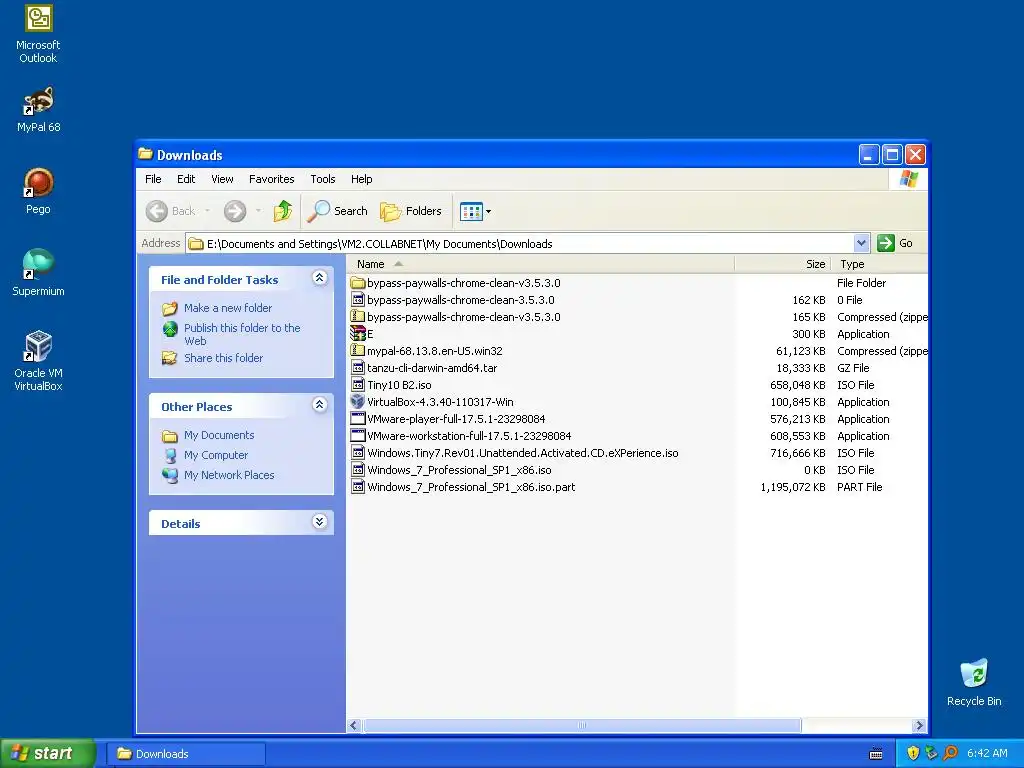Screen dimensions: 1024x768
Task: Select the E application icon
Action: coord(357,334)
